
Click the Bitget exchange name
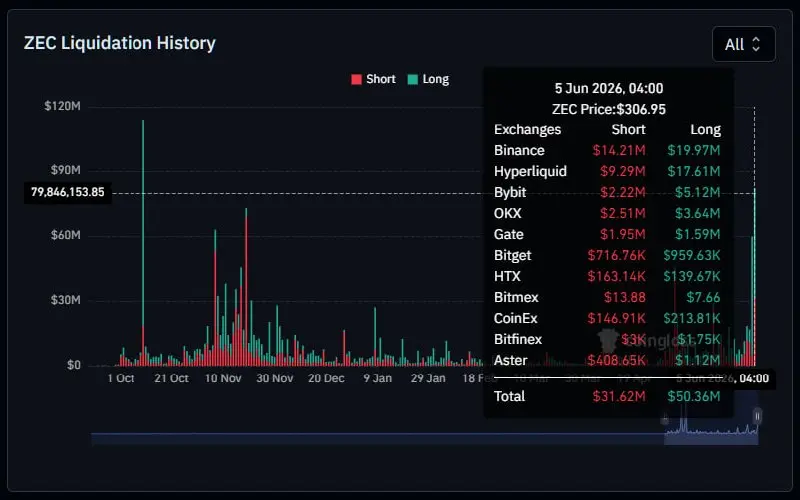coord(512,255)
